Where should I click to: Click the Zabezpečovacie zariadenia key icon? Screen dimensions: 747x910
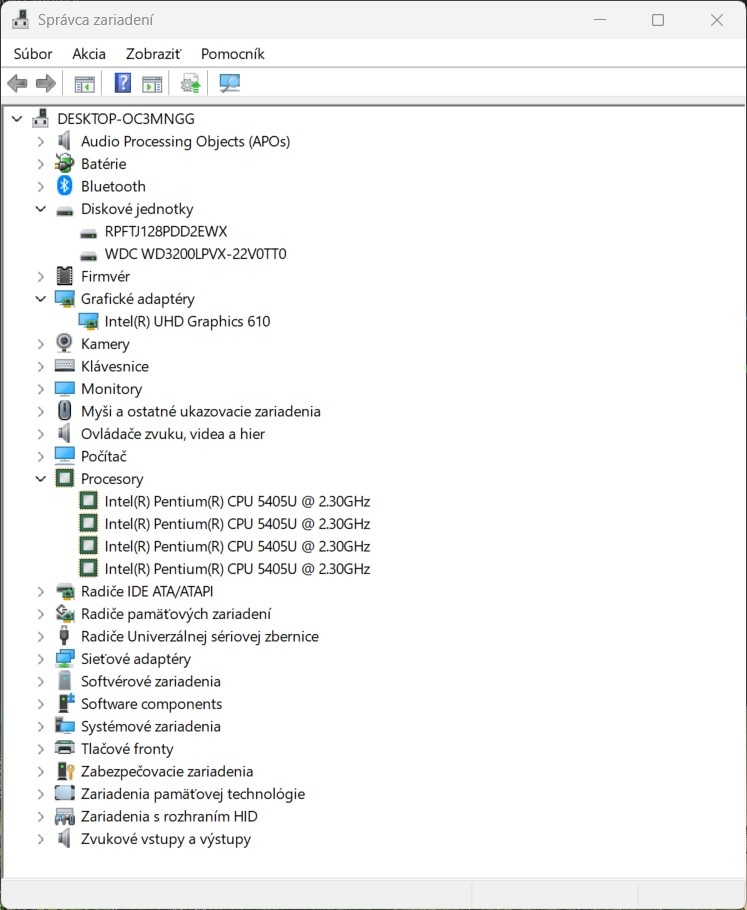click(x=66, y=771)
